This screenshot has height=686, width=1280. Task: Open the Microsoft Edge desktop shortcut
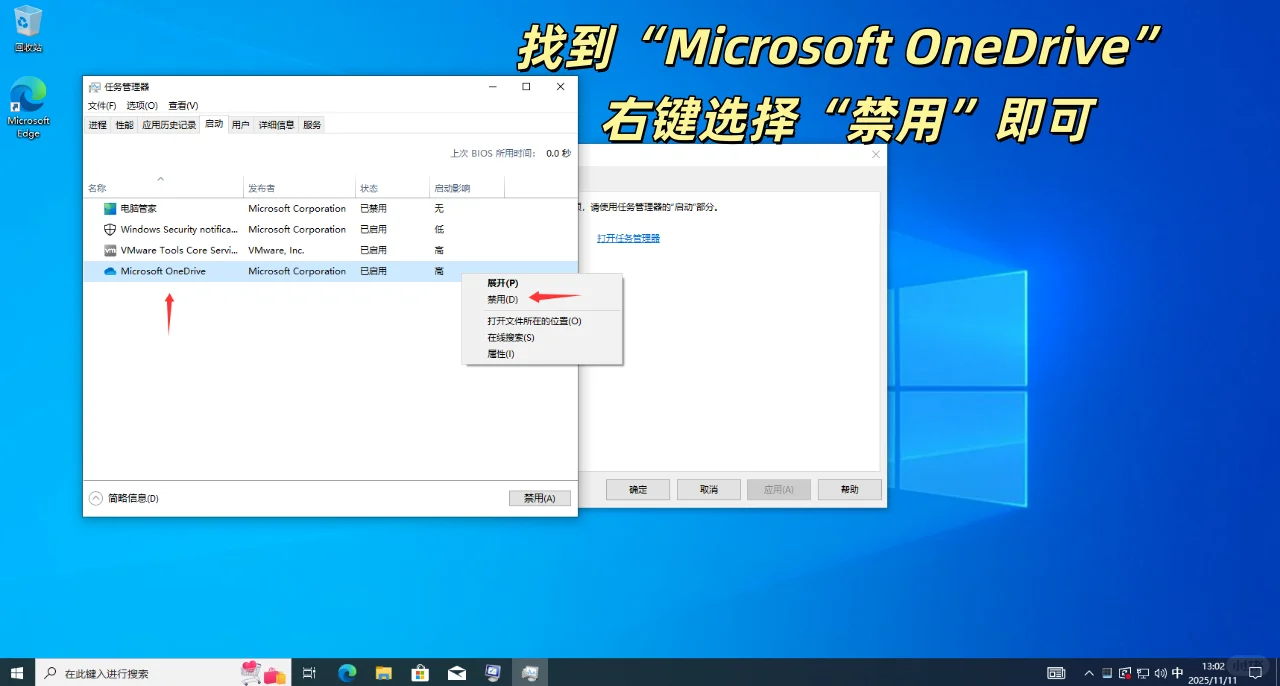coord(28,108)
